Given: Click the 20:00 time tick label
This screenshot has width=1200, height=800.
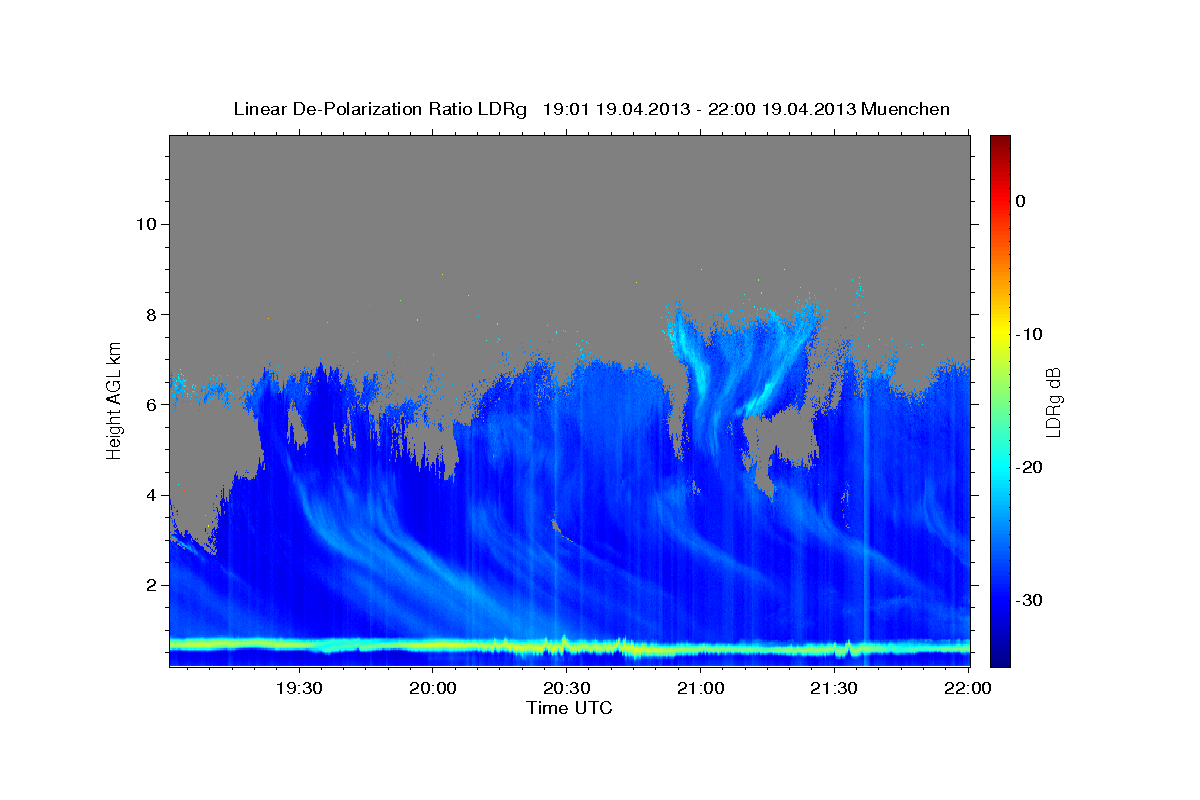Looking at the screenshot, I should point(432,688).
